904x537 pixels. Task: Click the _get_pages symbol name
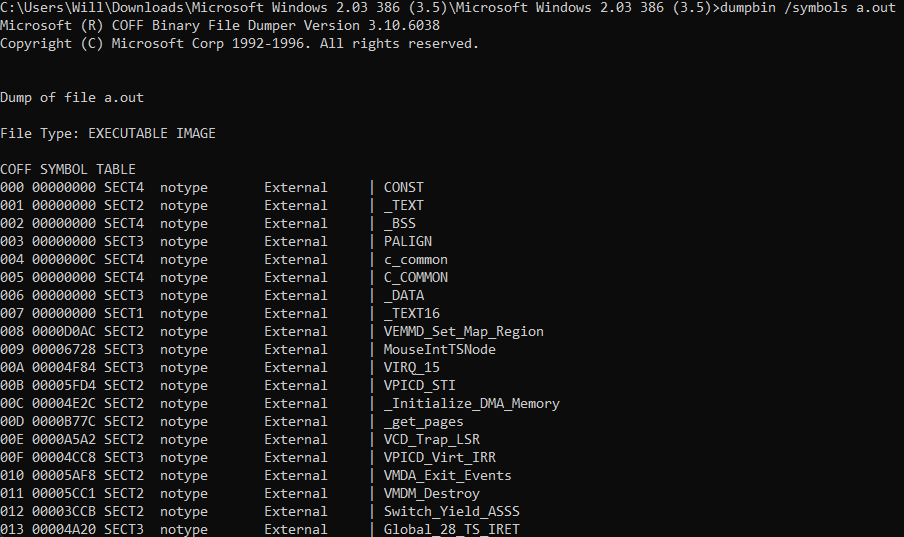click(423, 421)
